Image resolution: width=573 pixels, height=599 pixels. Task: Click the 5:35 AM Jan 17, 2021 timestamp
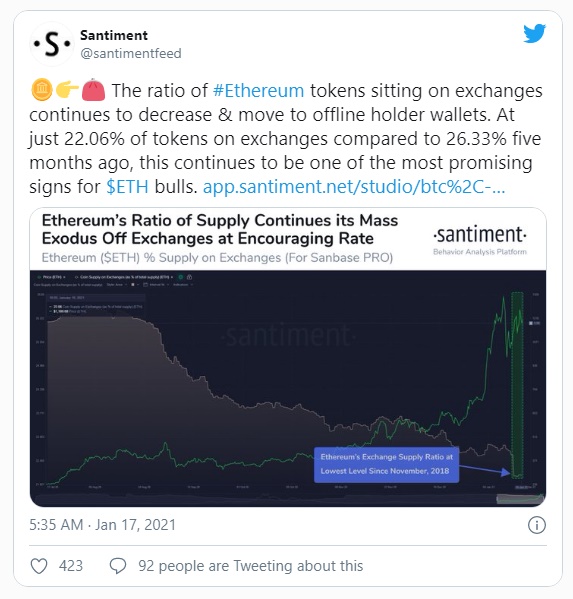[x=102, y=525]
